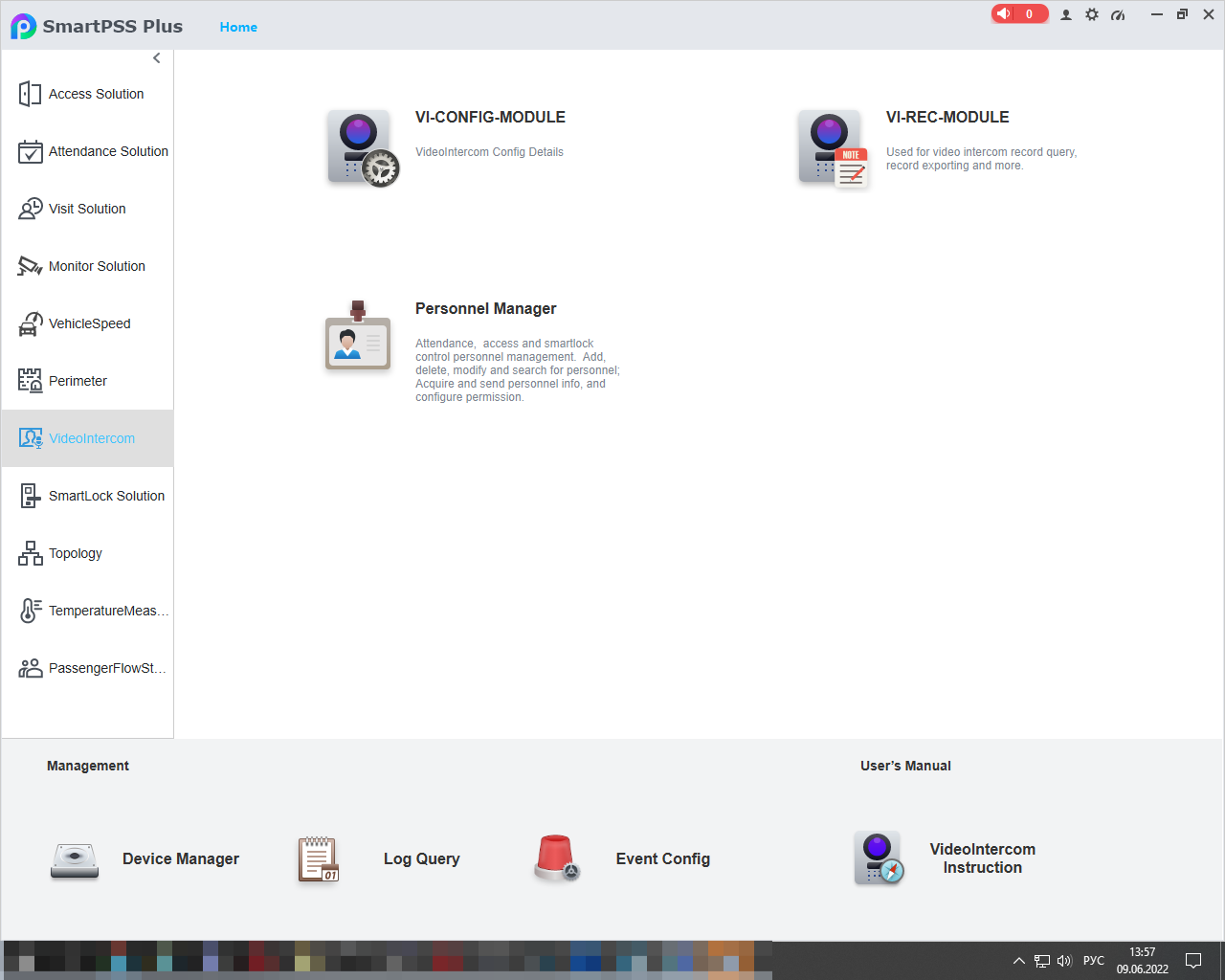Select Access Solution menu label

(97, 94)
